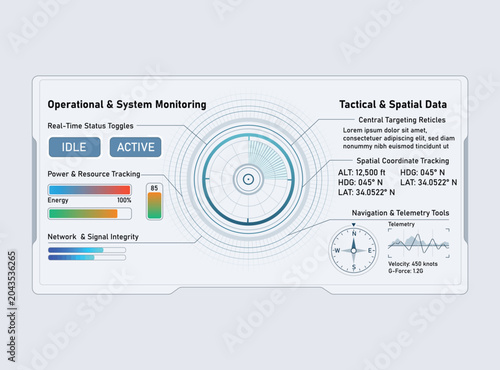Viewport: 500px width, 370px height.
Task: Click the ALT: 12,500 ft value
Action: (x=362, y=172)
